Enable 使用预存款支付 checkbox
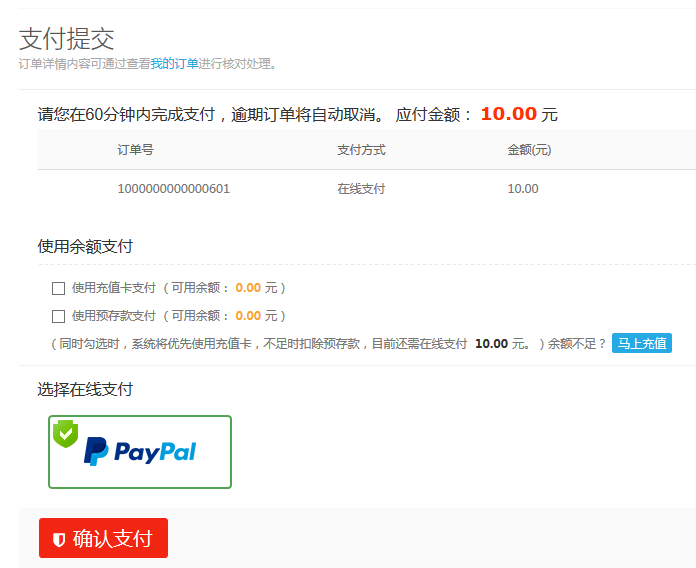The height and width of the screenshot is (568, 696). tap(59, 316)
